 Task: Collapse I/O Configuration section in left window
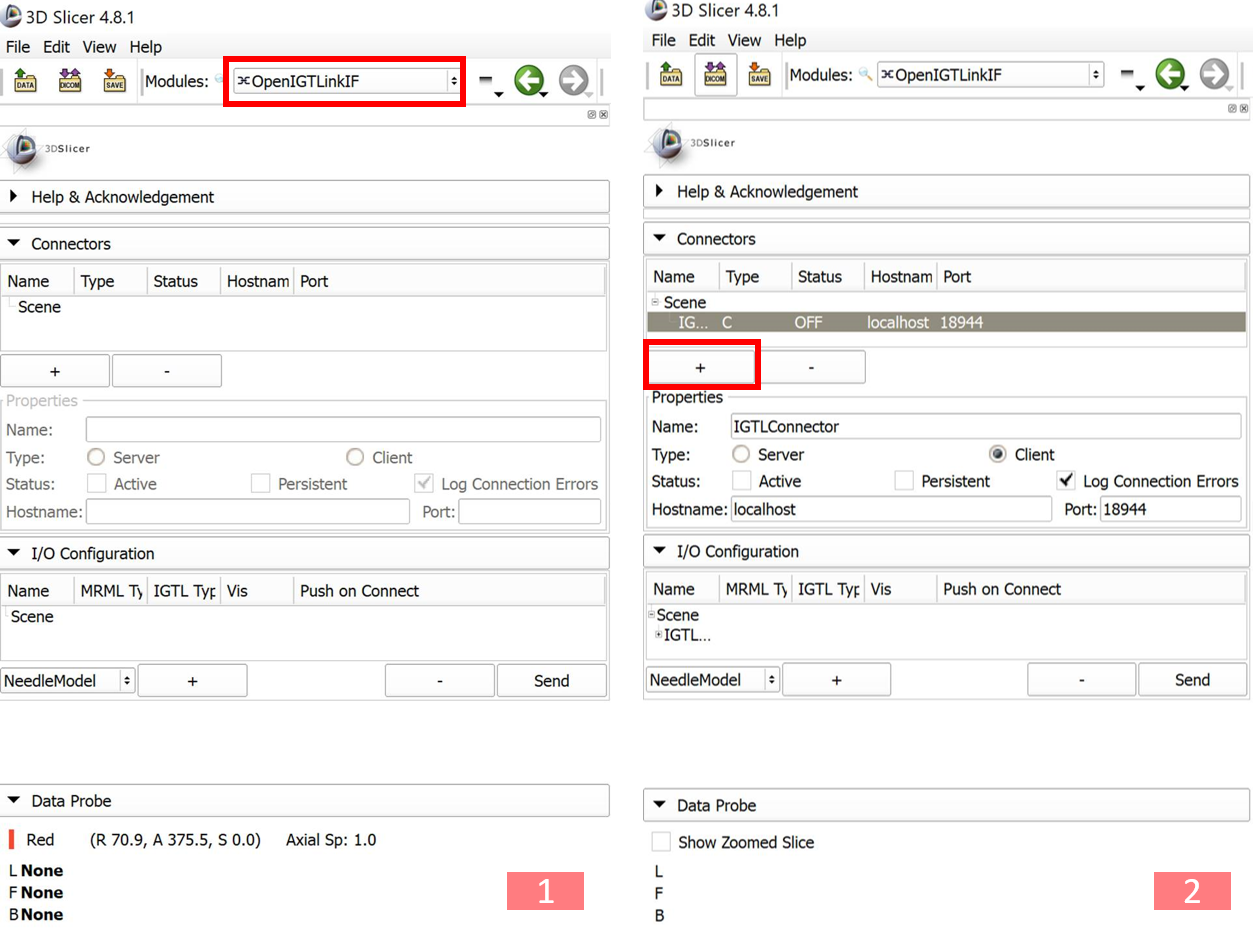click(x=305, y=554)
